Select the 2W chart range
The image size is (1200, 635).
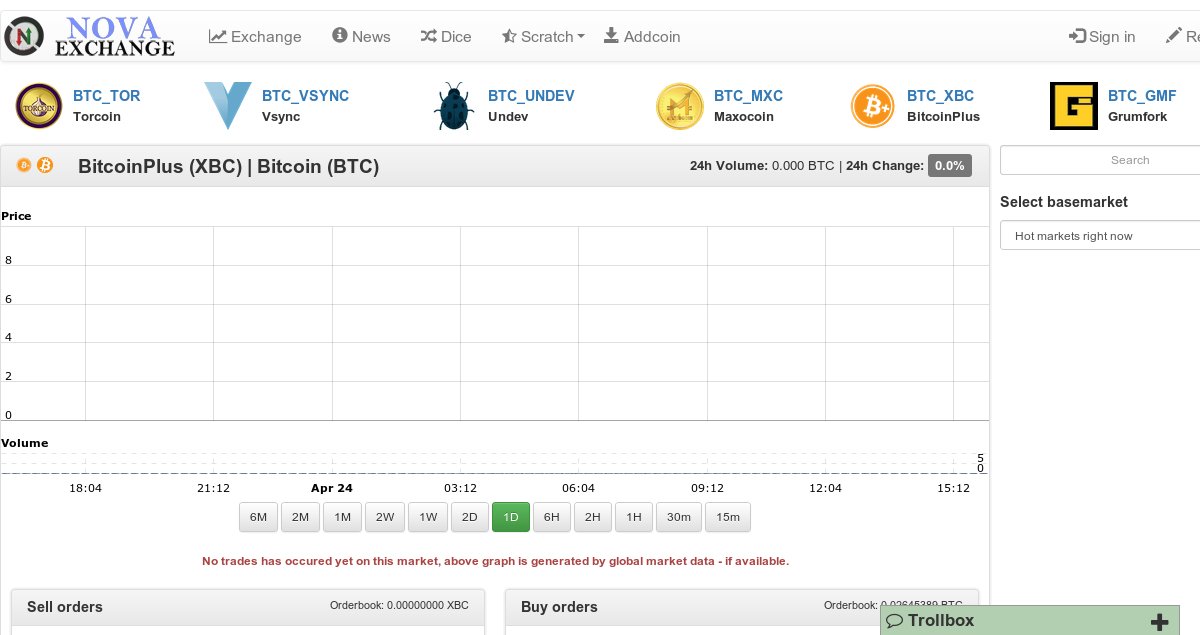(385, 517)
